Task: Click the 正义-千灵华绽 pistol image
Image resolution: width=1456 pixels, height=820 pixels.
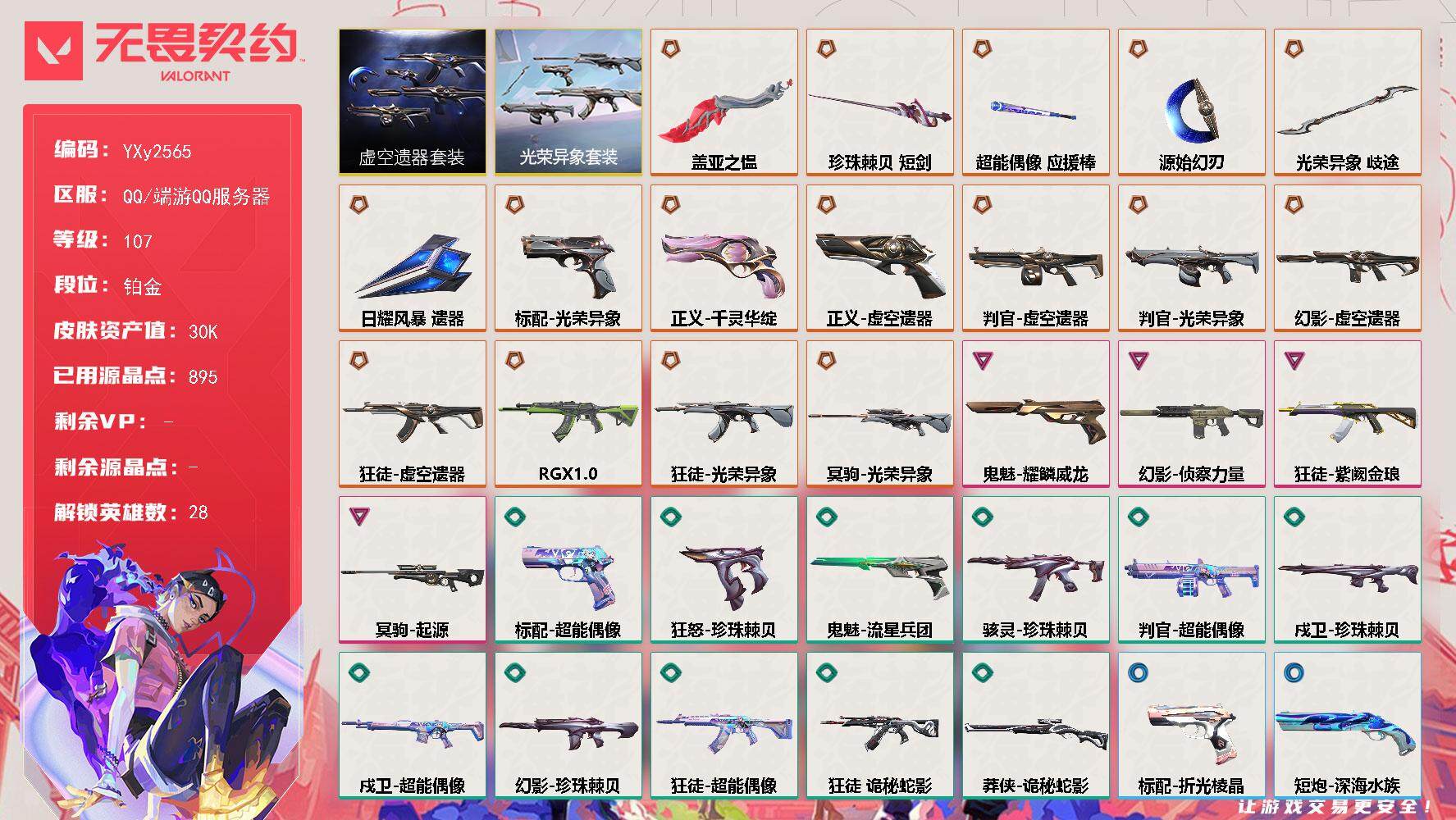Action: click(723, 263)
